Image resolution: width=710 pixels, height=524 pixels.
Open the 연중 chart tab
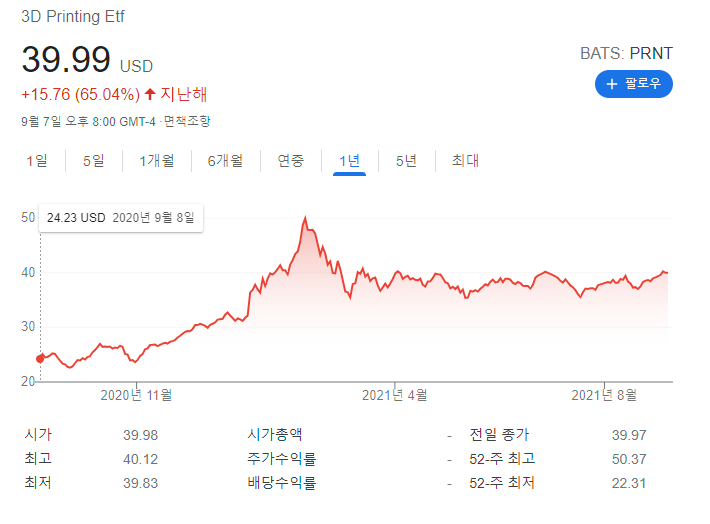click(291, 161)
